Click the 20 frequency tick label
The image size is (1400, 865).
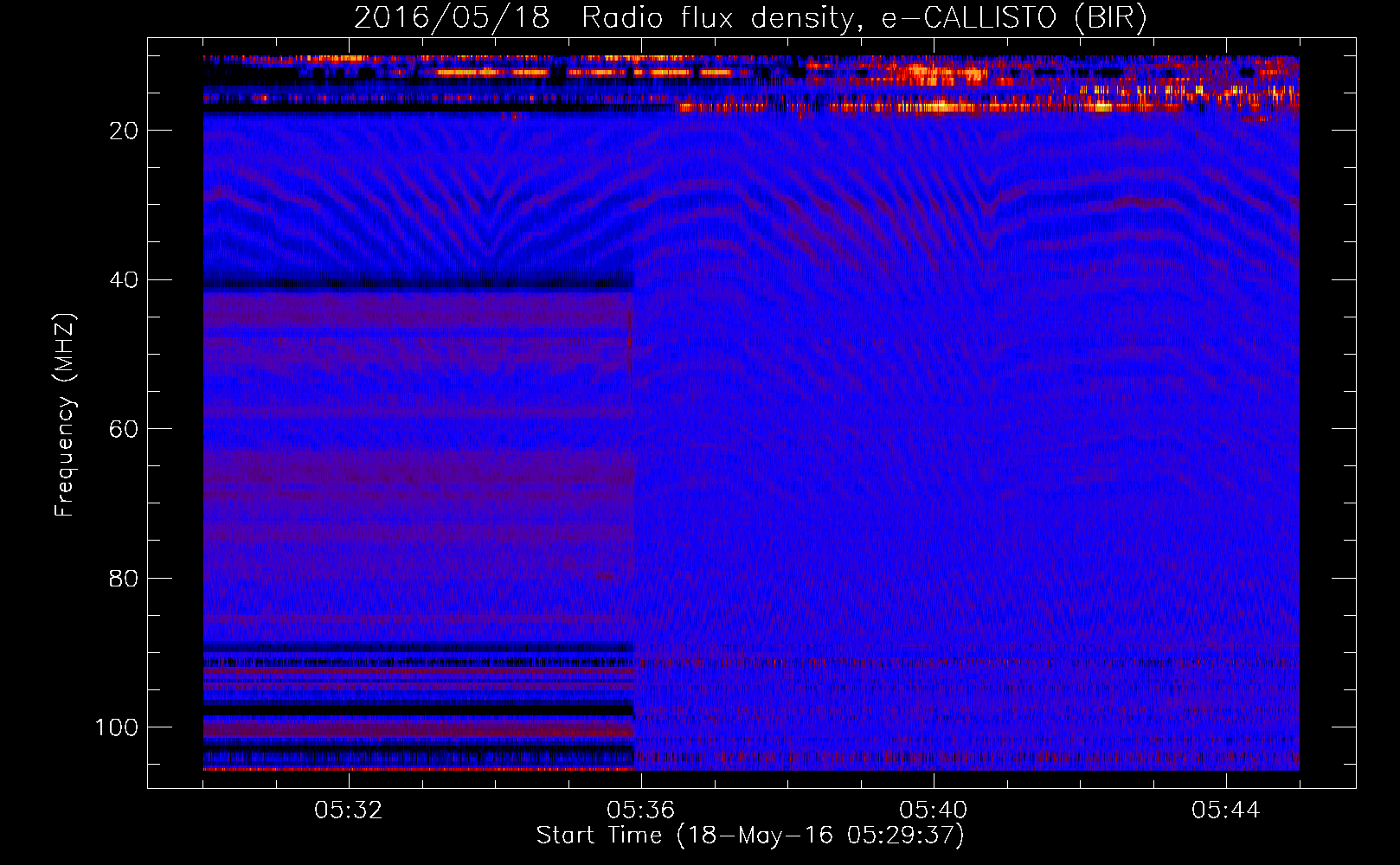(x=125, y=131)
